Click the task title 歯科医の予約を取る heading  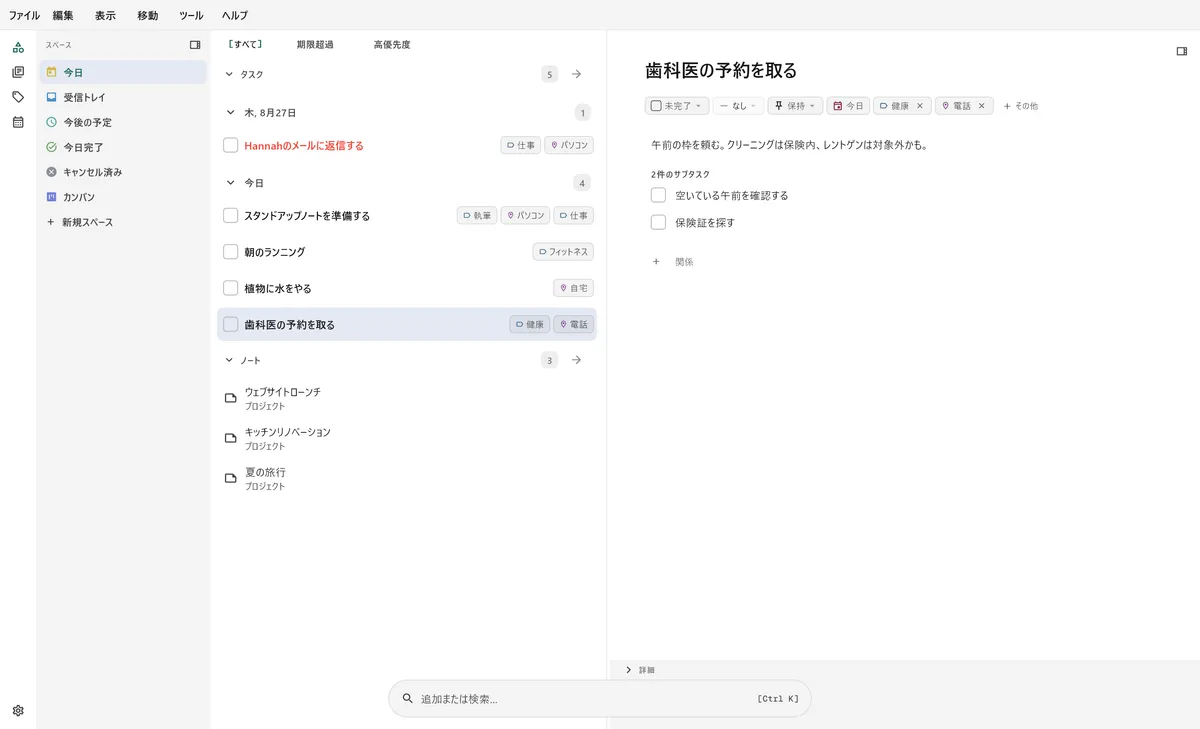721,70
